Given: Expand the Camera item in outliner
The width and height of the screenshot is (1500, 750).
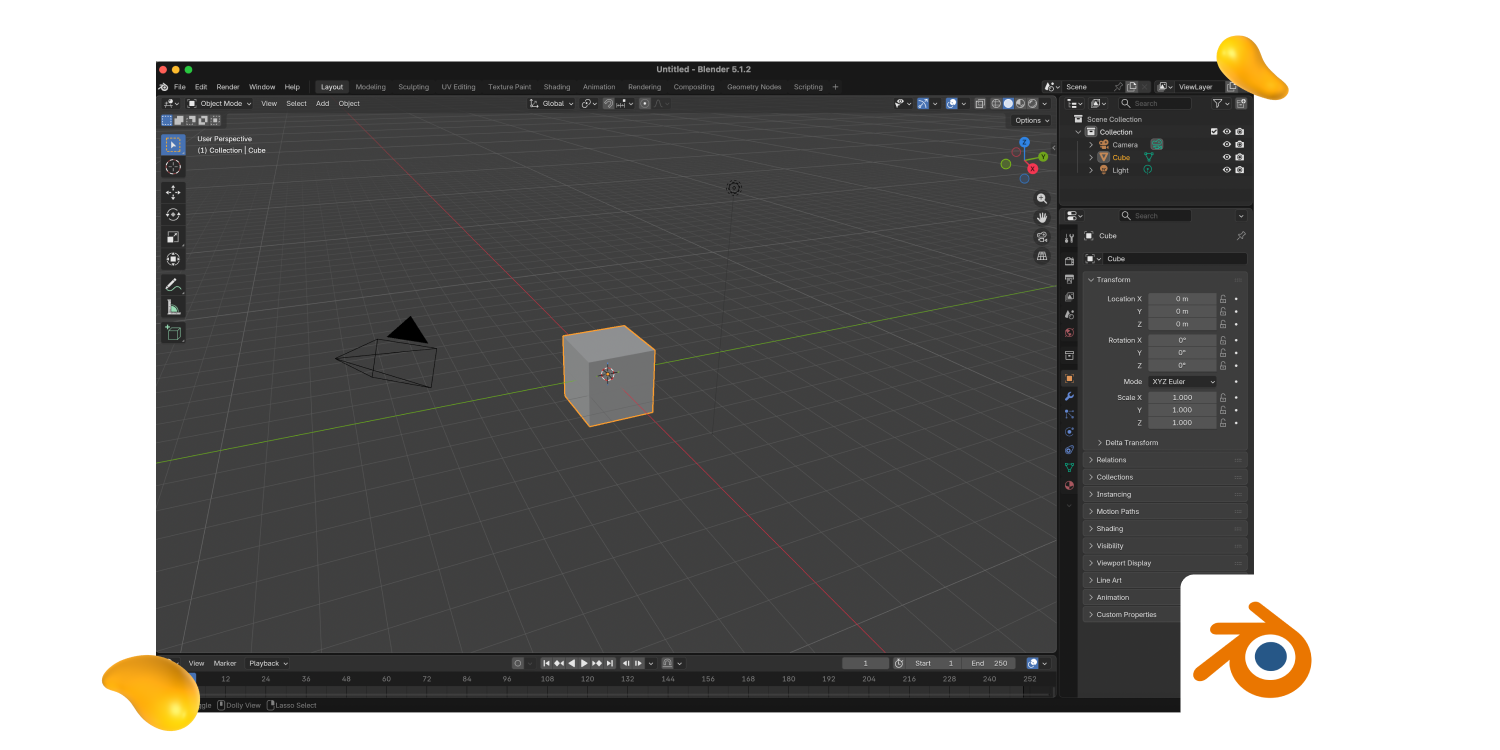Looking at the screenshot, I should pyautogui.click(x=1091, y=145).
